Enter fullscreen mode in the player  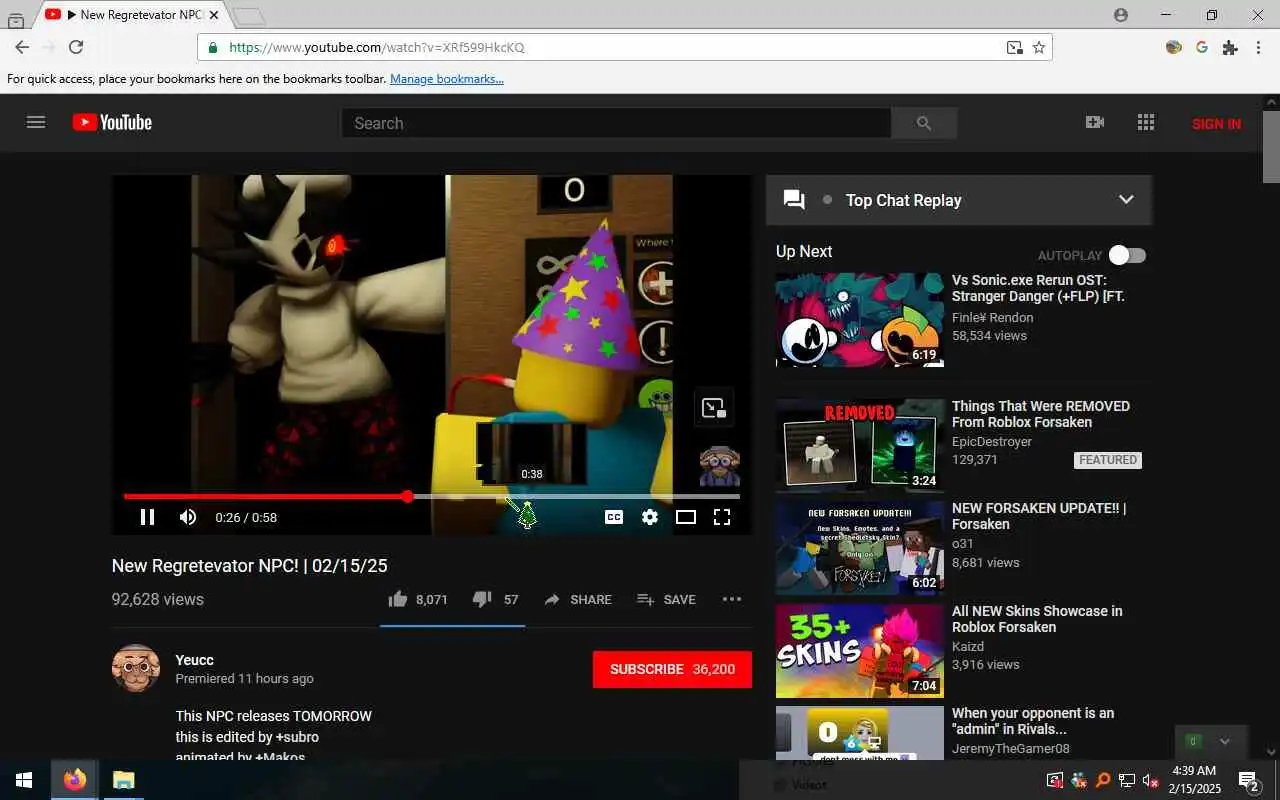pos(722,517)
